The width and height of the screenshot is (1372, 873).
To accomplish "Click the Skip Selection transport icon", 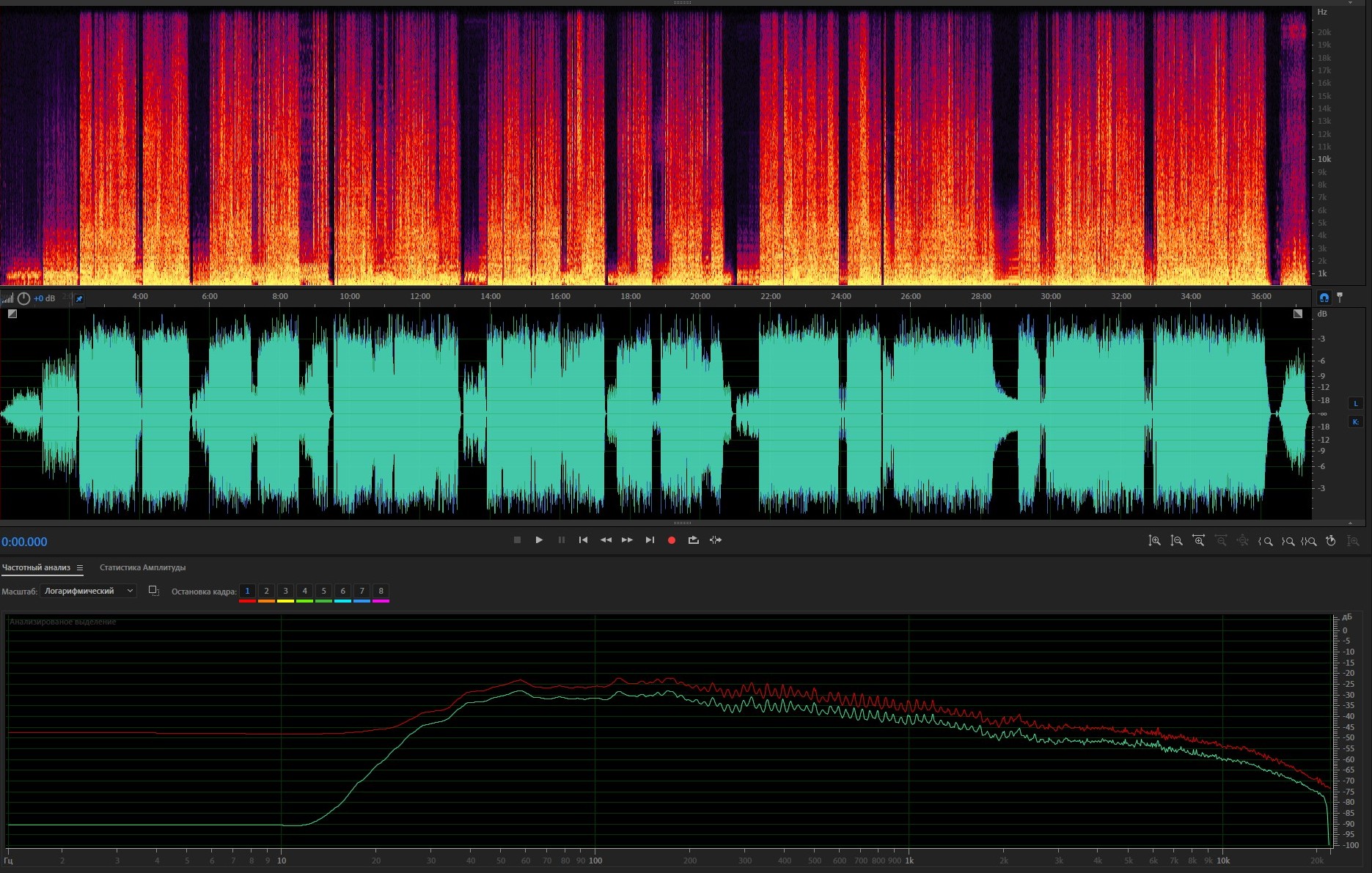I will [716, 540].
